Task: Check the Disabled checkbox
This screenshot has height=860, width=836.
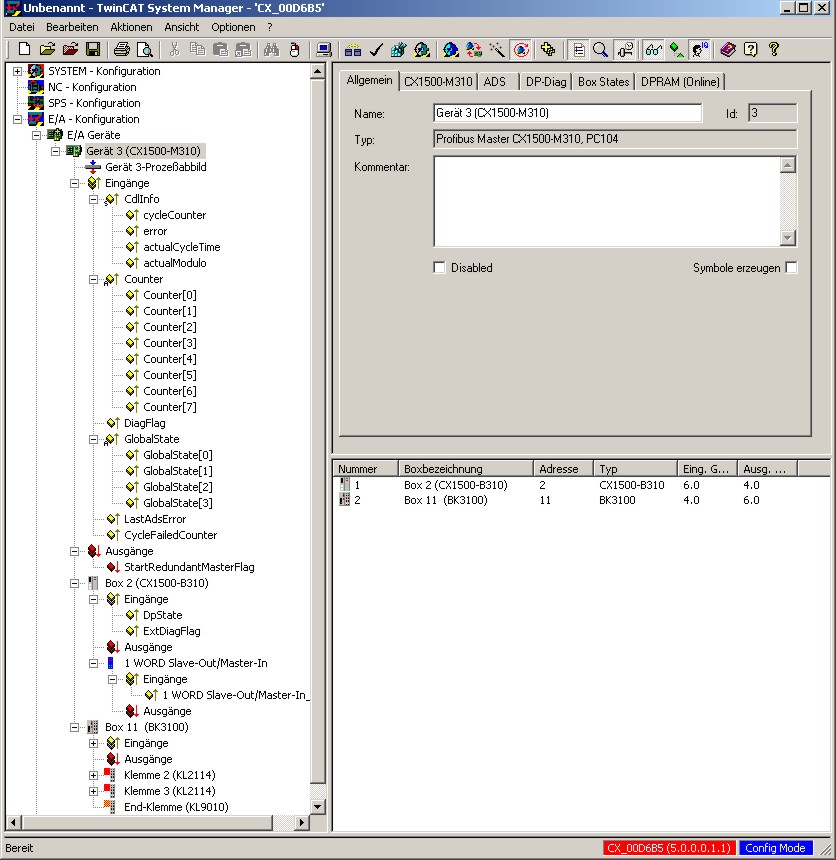Action: click(x=439, y=268)
